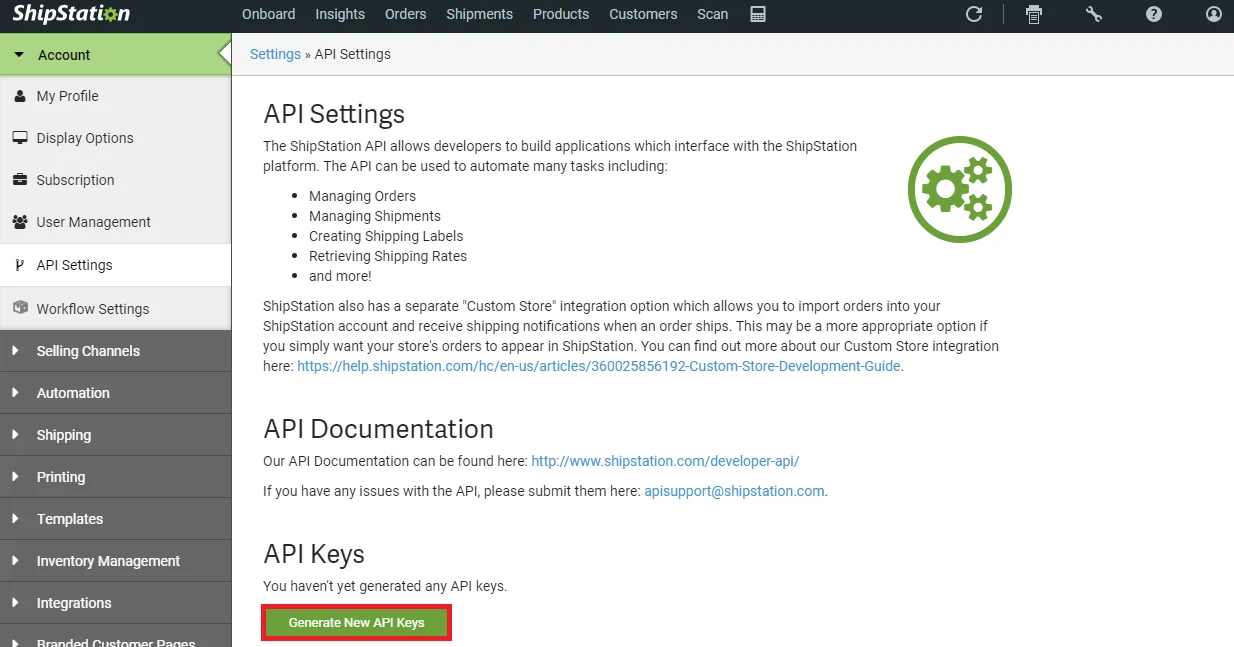Click the 'Managing Orders' bullet text
1234x647 pixels.
coord(362,196)
